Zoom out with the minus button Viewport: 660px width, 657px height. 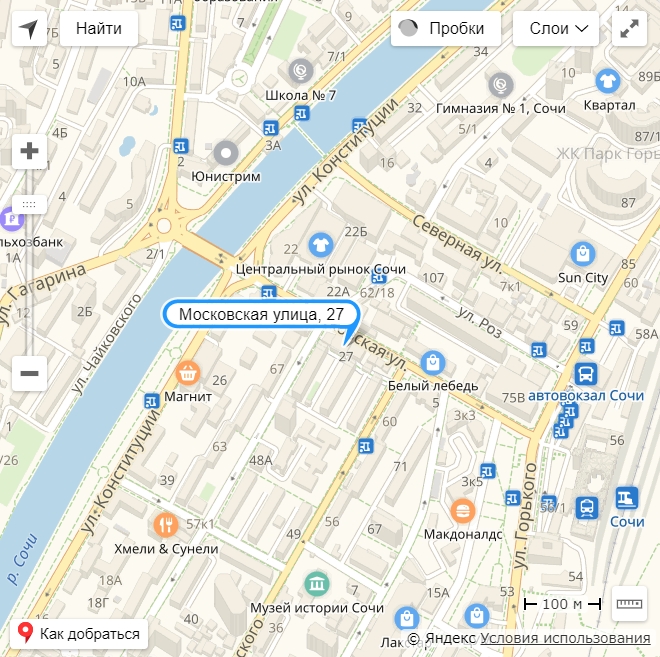pyautogui.click(x=29, y=373)
